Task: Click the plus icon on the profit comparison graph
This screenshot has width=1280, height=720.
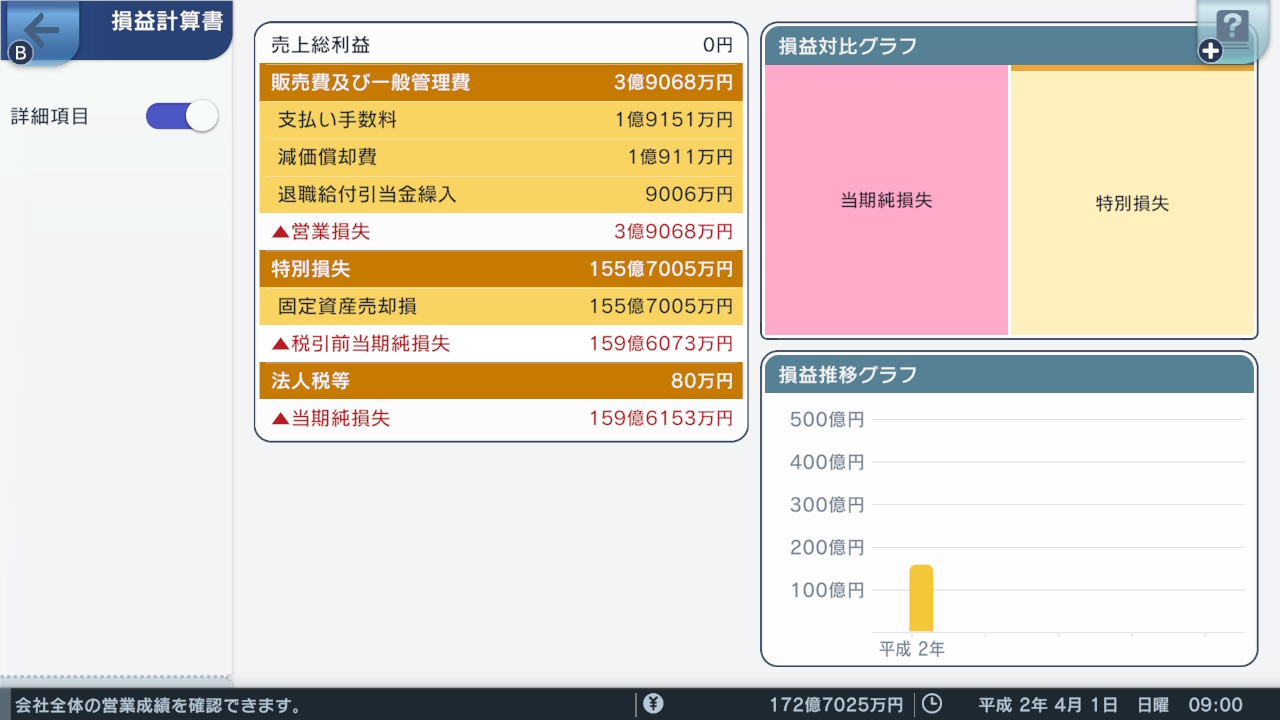Action: coord(1208,49)
